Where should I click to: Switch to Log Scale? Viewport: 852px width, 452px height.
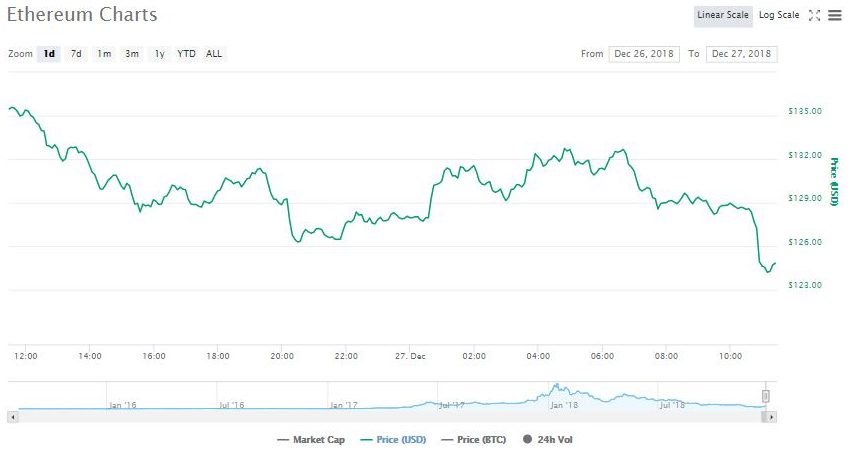[779, 15]
